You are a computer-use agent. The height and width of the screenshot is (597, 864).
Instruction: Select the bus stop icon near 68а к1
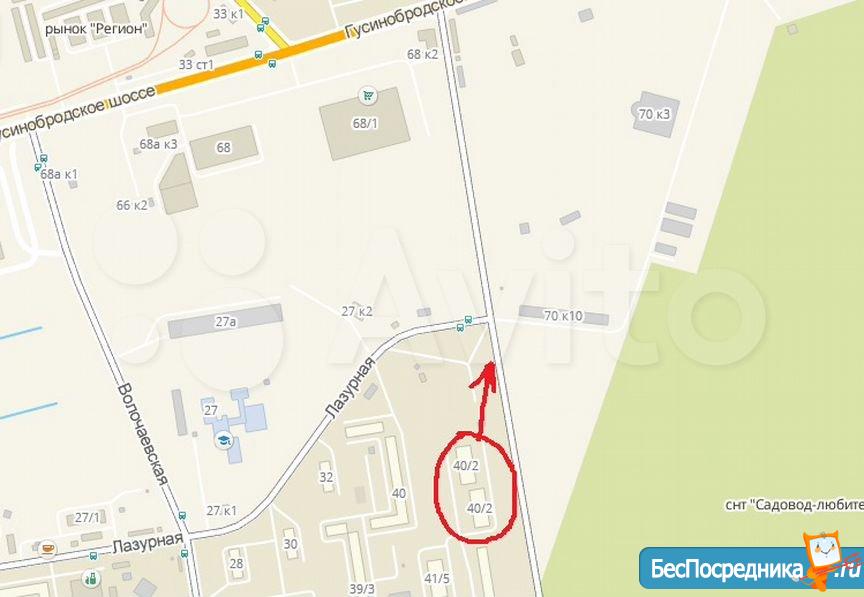coord(41,163)
